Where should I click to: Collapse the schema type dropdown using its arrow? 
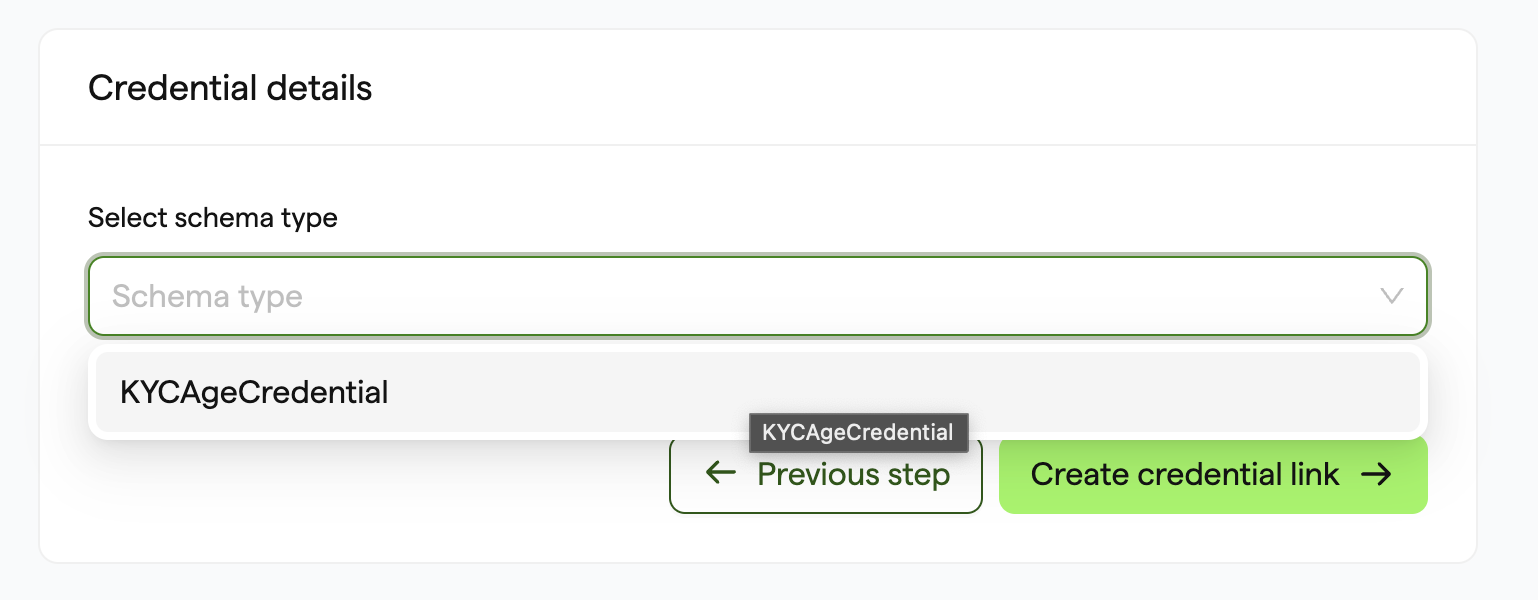1391,296
